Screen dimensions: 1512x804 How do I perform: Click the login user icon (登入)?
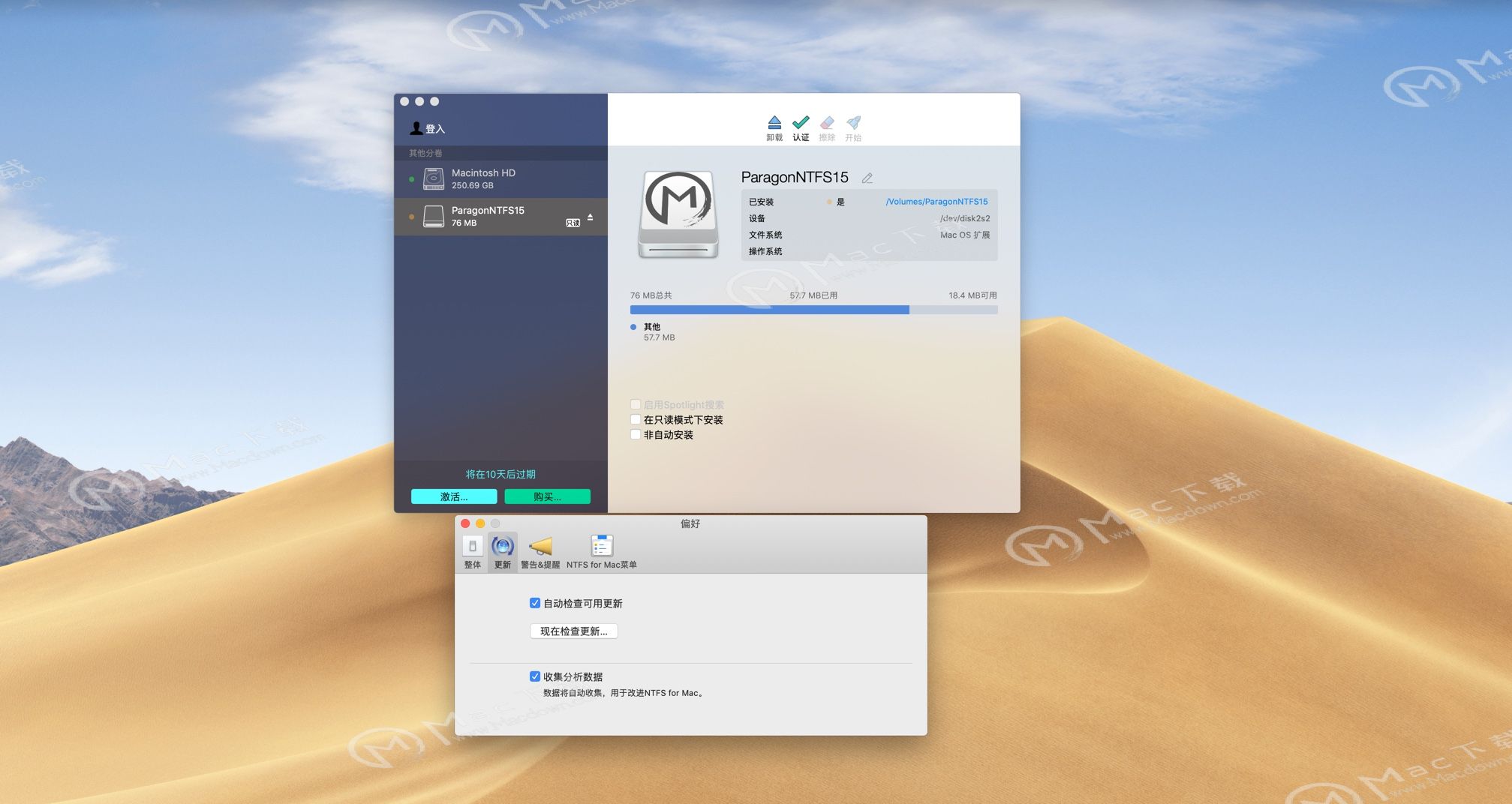(416, 128)
